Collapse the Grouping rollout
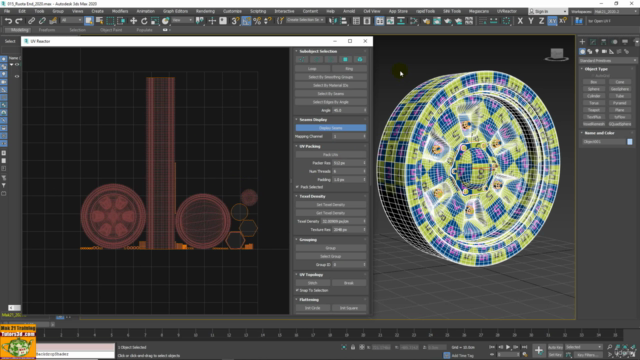Image resolution: width=640 pixels, height=360 pixels. click(x=308, y=240)
